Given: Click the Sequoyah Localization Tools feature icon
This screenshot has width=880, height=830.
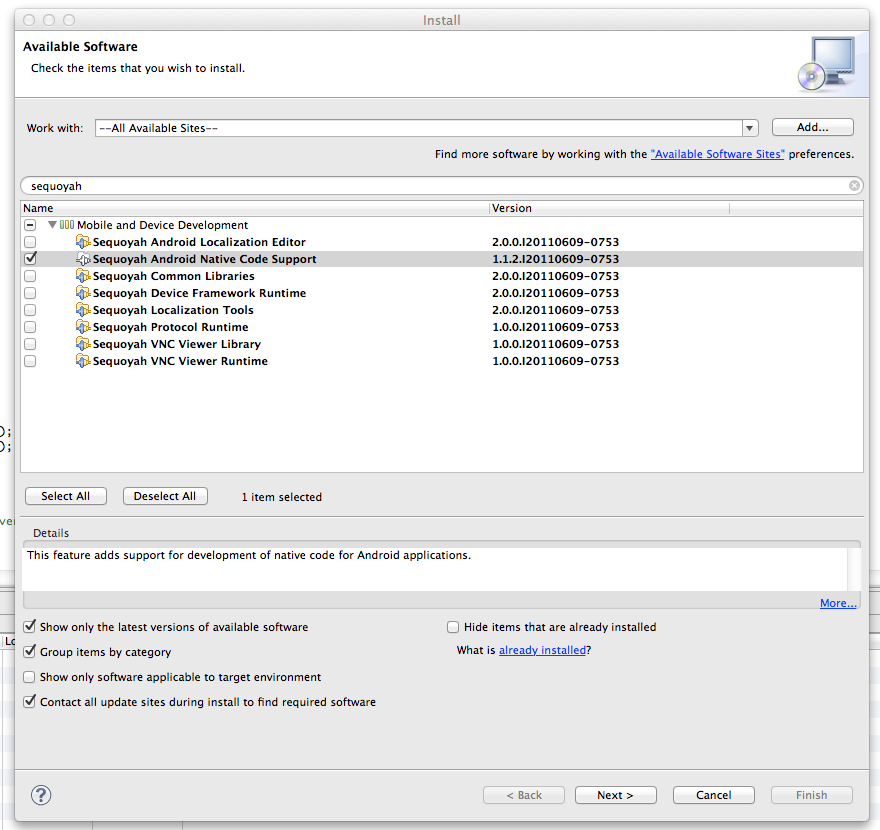Looking at the screenshot, I should (83, 310).
